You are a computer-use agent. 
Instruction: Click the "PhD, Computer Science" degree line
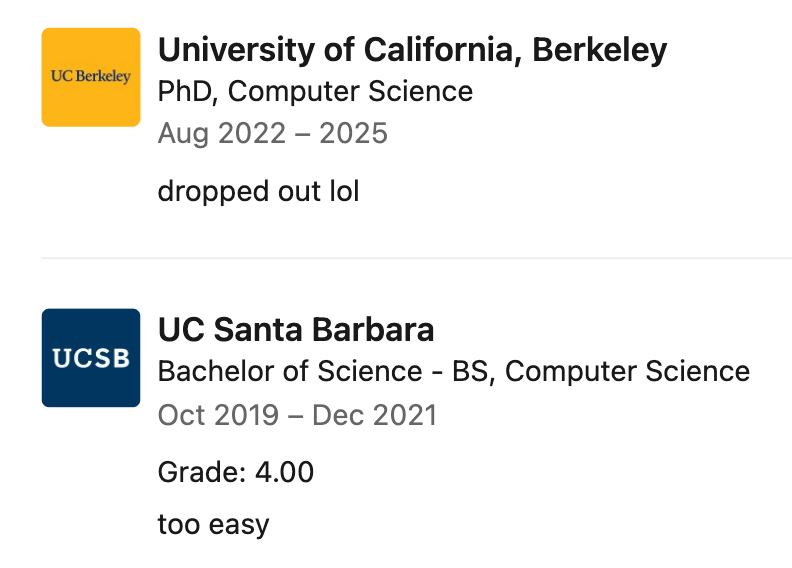(x=315, y=92)
